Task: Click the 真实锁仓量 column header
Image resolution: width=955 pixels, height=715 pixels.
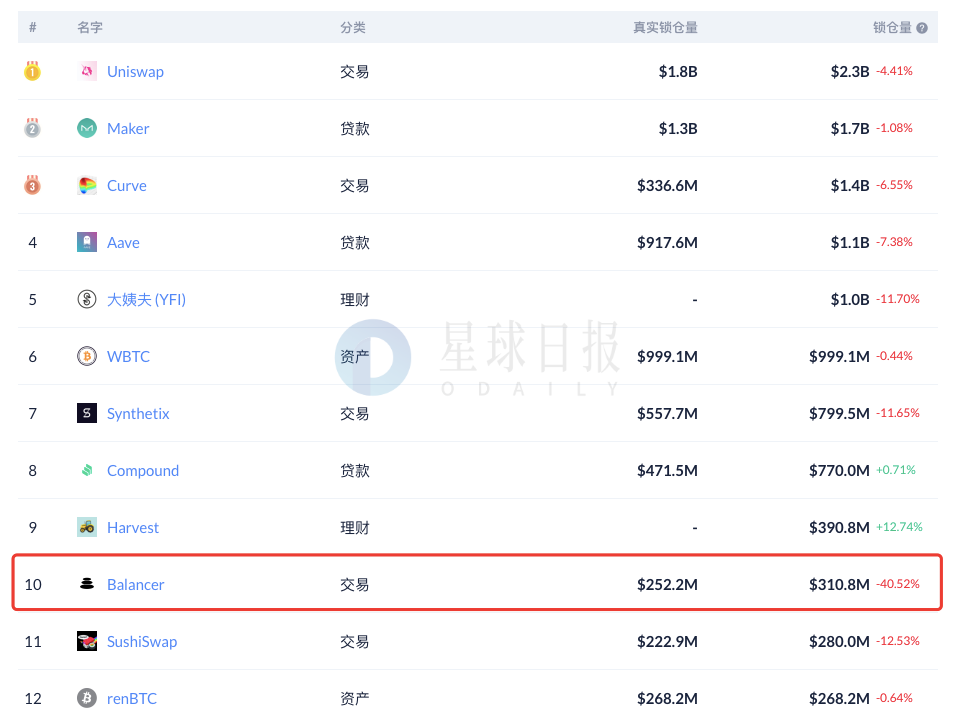Action: click(x=665, y=27)
